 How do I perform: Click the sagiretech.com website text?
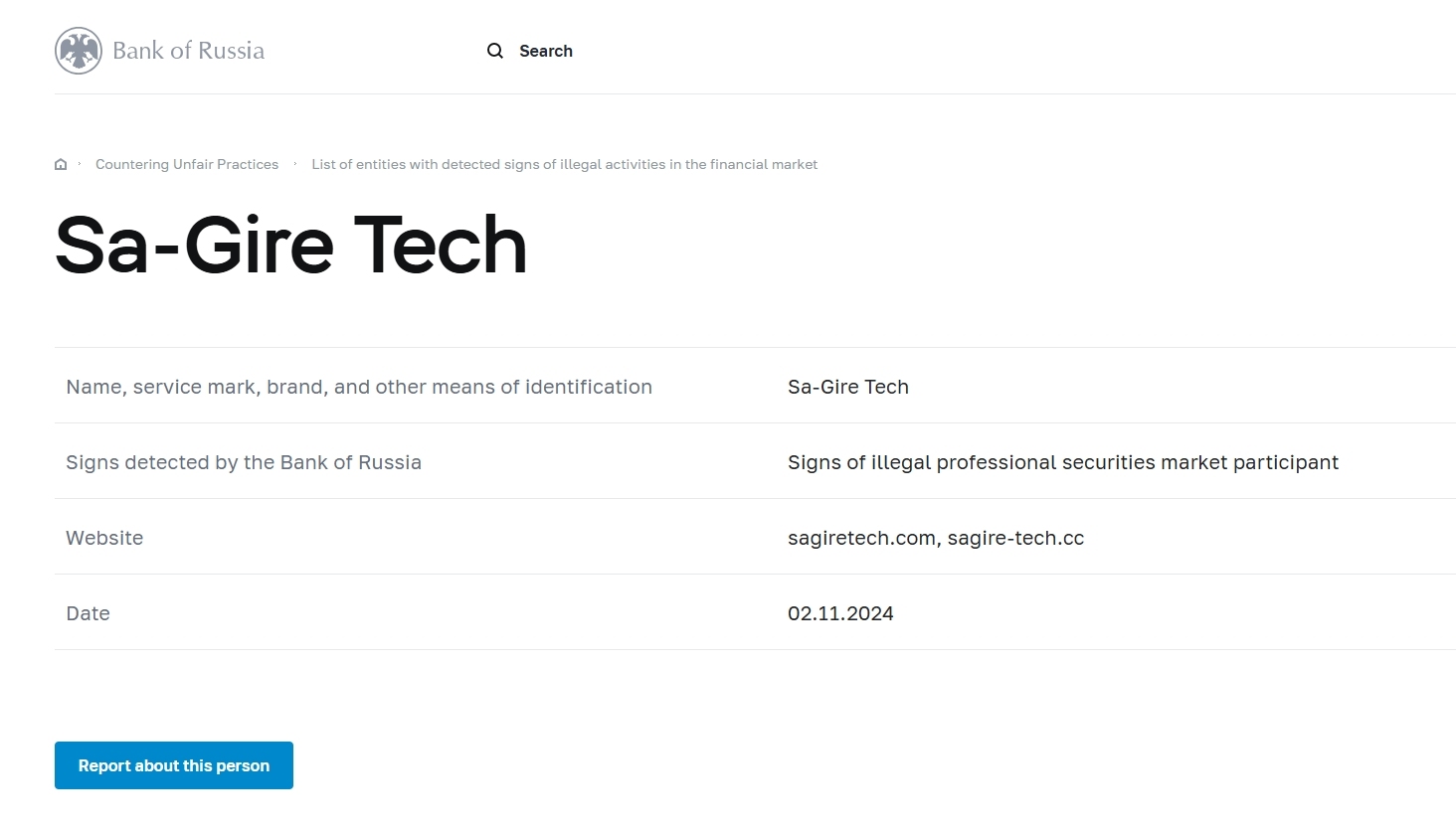tap(860, 538)
